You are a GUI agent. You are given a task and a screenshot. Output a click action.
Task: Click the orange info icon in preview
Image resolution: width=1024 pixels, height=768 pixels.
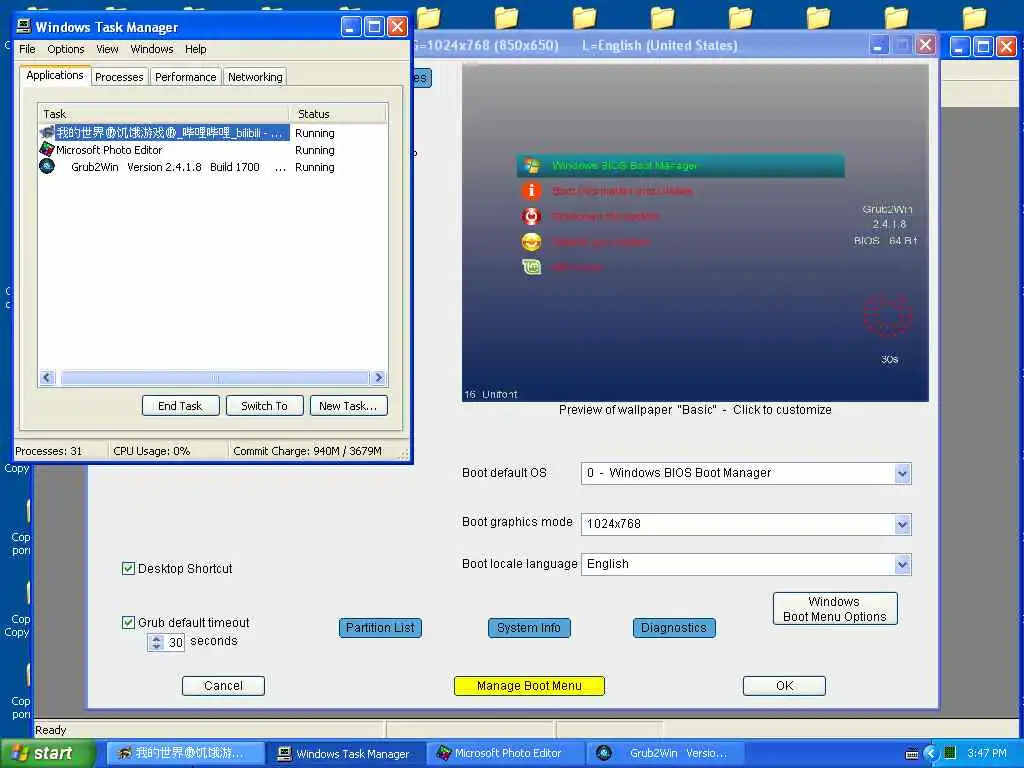(x=532, y=191)
